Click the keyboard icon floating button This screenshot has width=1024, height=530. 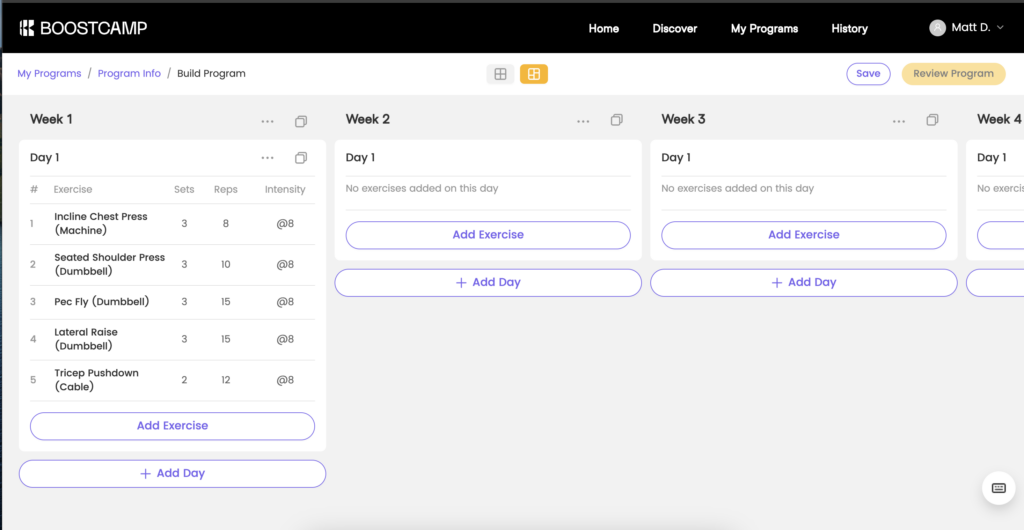[x=998, y=488]
